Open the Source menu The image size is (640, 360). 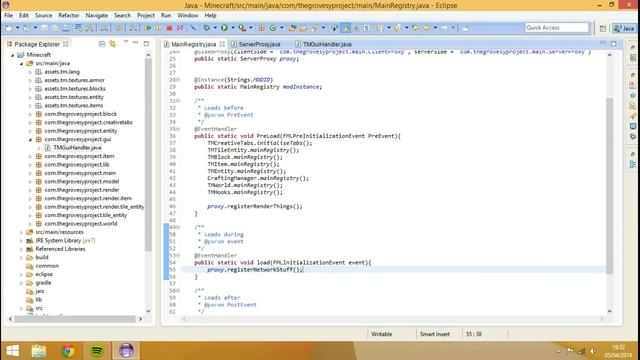43,16
